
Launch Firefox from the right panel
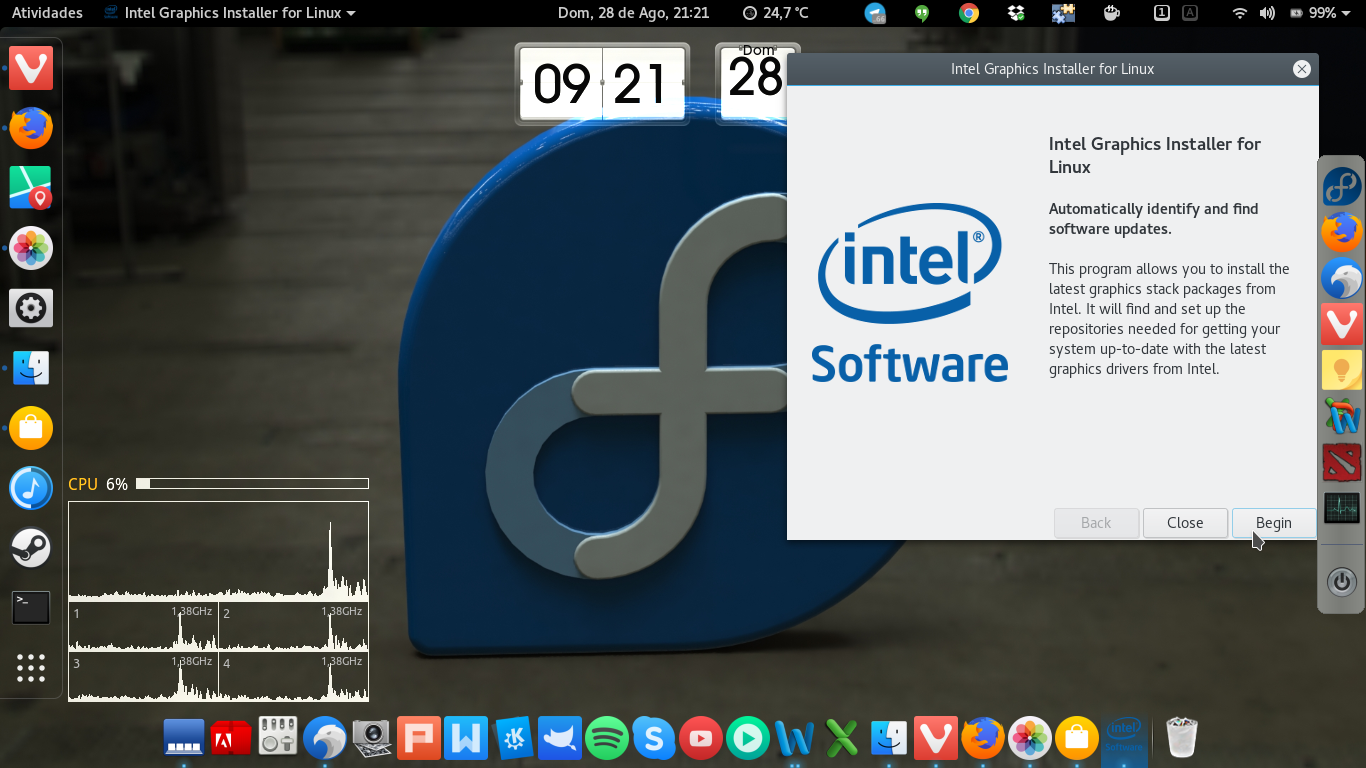(x=1341, y=232)
